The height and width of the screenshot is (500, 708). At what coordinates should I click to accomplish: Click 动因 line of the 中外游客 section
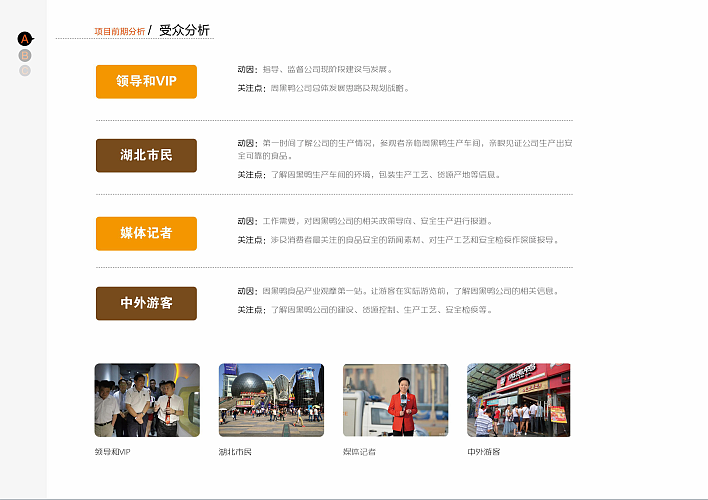click(x=398, y=291)
